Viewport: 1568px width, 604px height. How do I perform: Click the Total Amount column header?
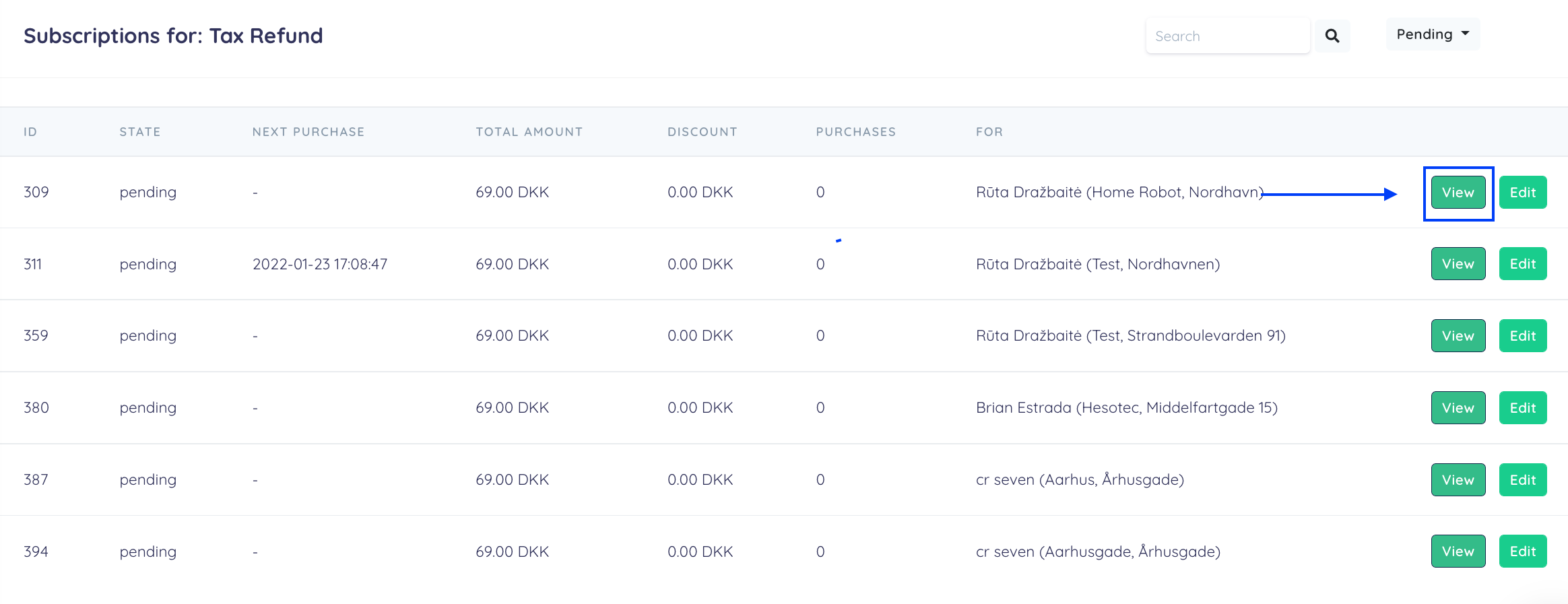(529, 132)
